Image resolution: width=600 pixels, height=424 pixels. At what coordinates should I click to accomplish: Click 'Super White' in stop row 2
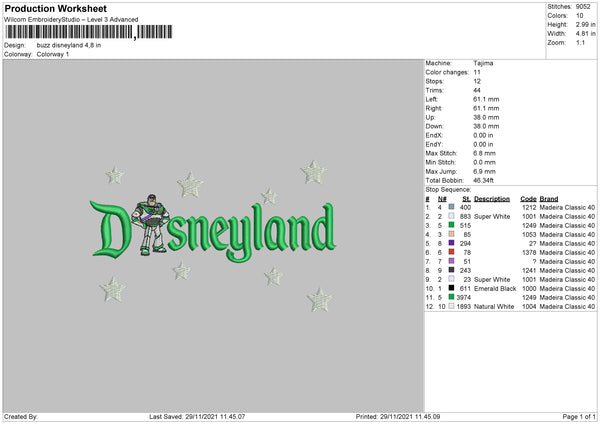click(492, 216)
